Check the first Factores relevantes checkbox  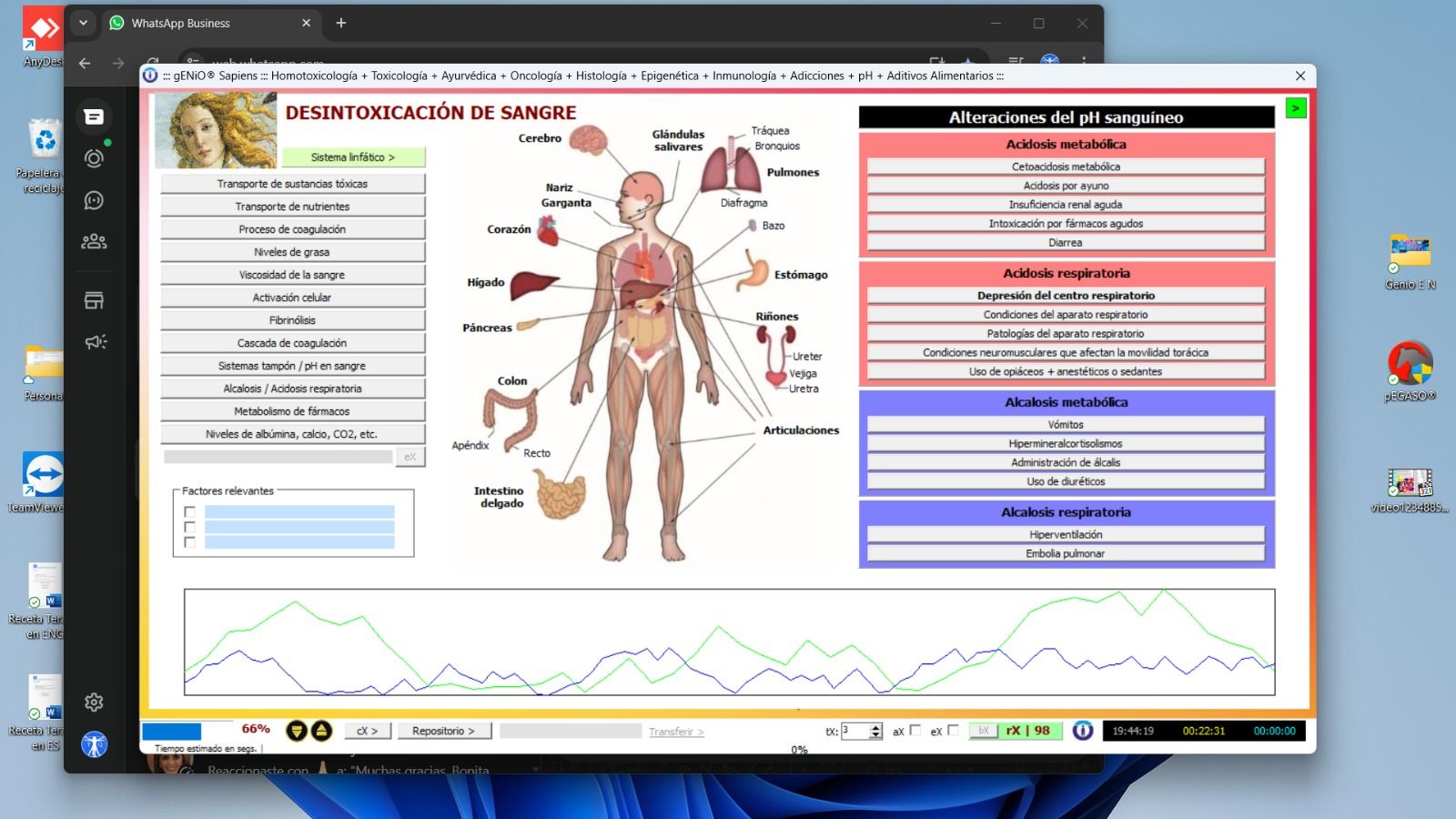[x=189, y=512]
